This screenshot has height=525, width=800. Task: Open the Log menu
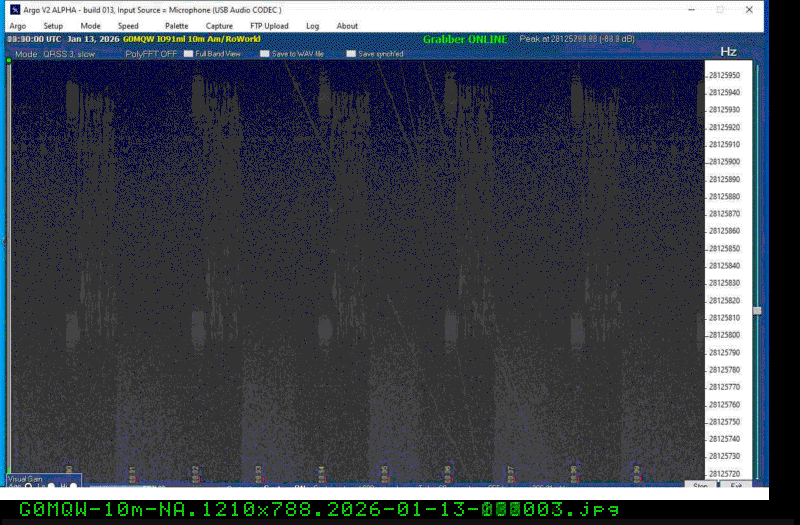tap(313, 26)
